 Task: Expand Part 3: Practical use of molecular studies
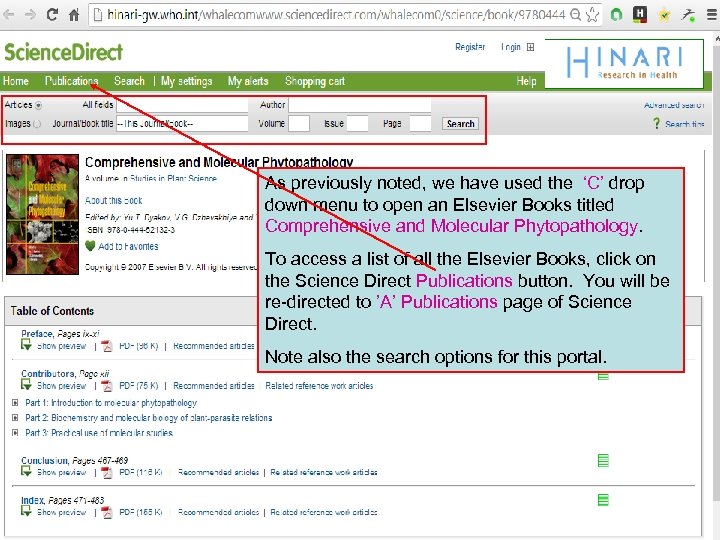pos(15,433)
